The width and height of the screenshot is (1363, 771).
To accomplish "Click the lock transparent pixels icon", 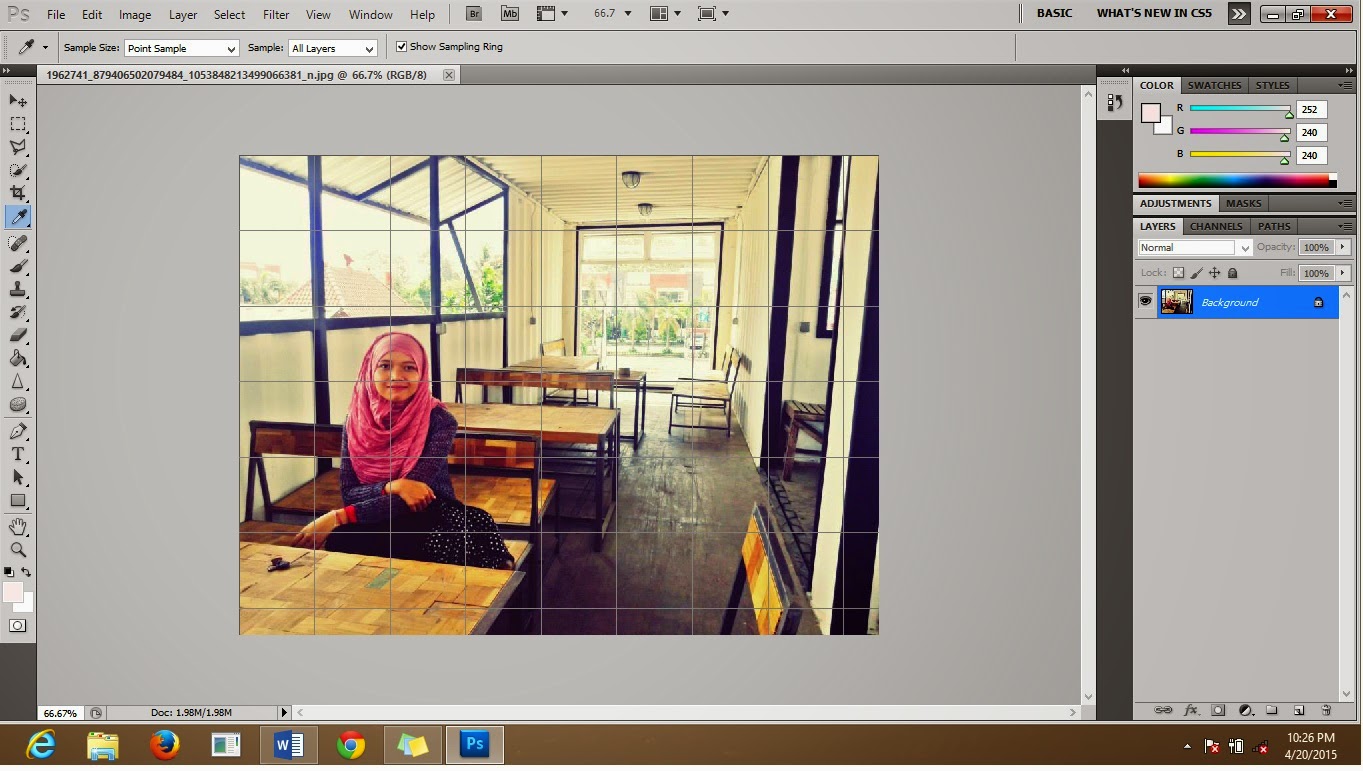I will coord(1179,272).
